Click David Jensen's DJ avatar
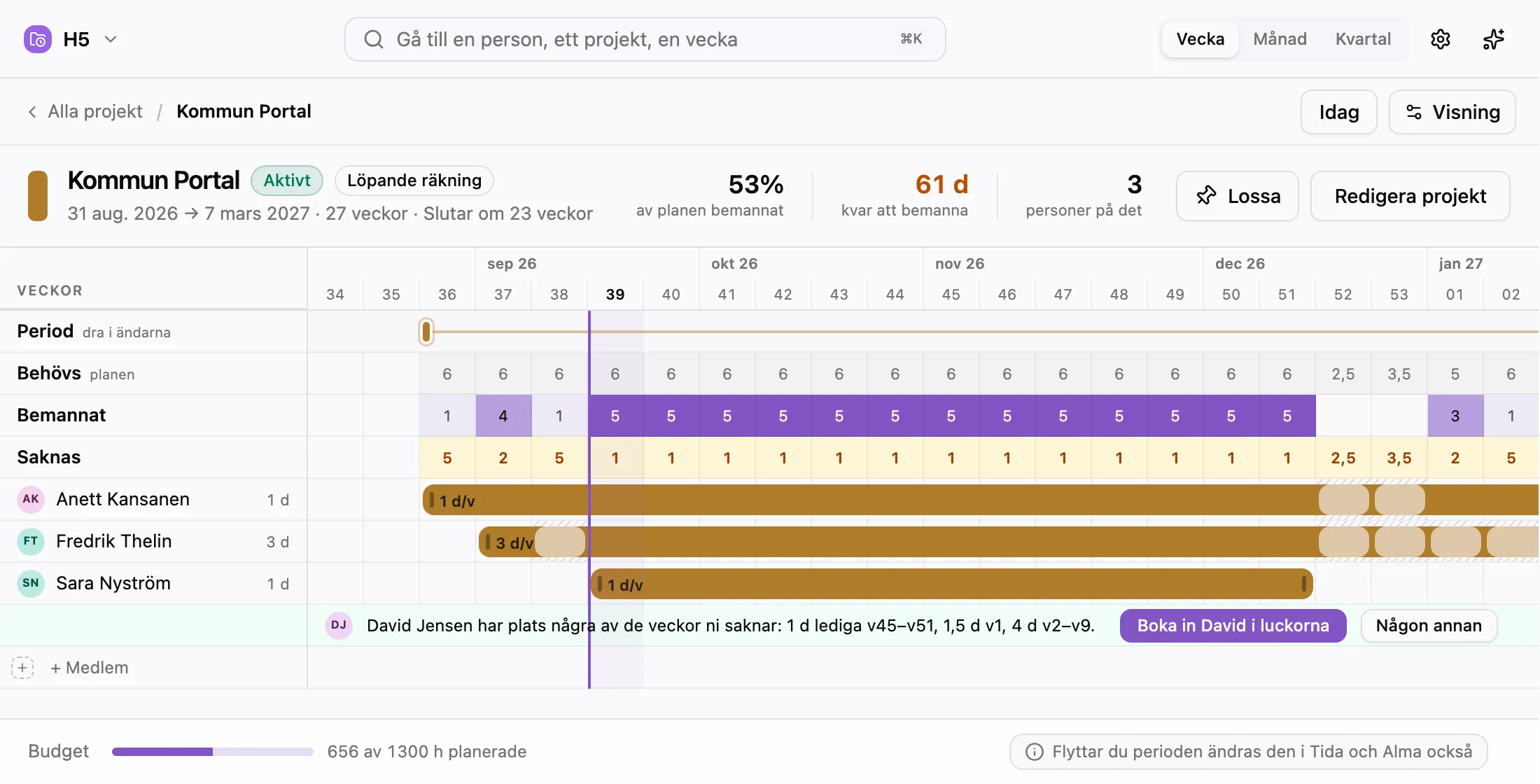The width and height of the screenshot is (1540, 784). 339,625
